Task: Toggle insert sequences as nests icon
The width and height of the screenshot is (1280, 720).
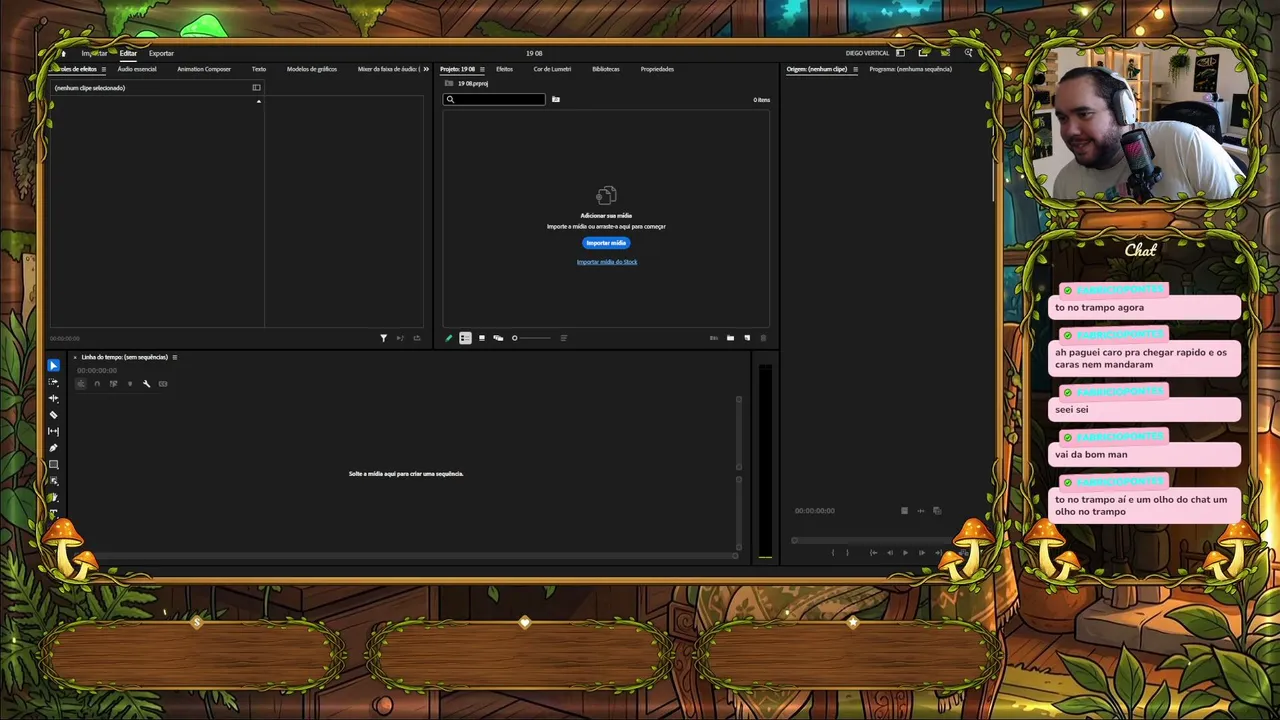Action: pyautogui.click(x=81, y=384)
